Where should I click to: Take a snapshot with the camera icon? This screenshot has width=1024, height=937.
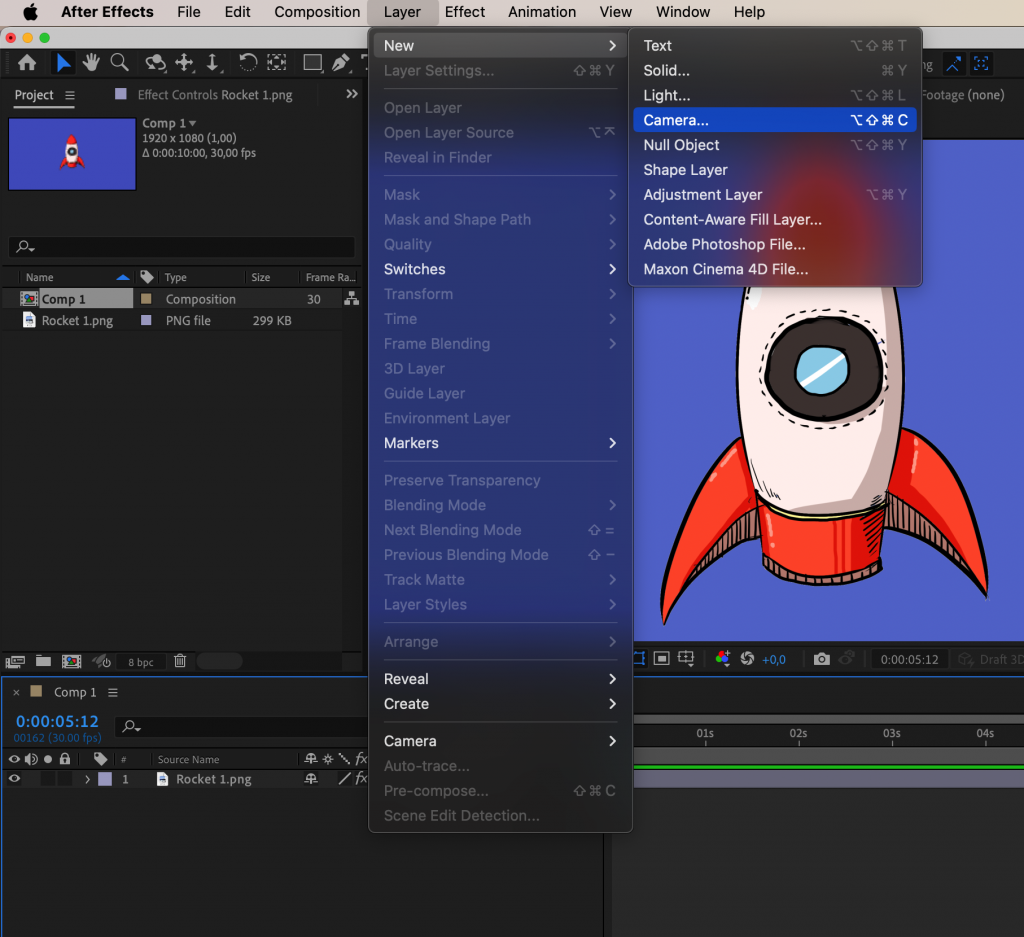pos(822,659)
